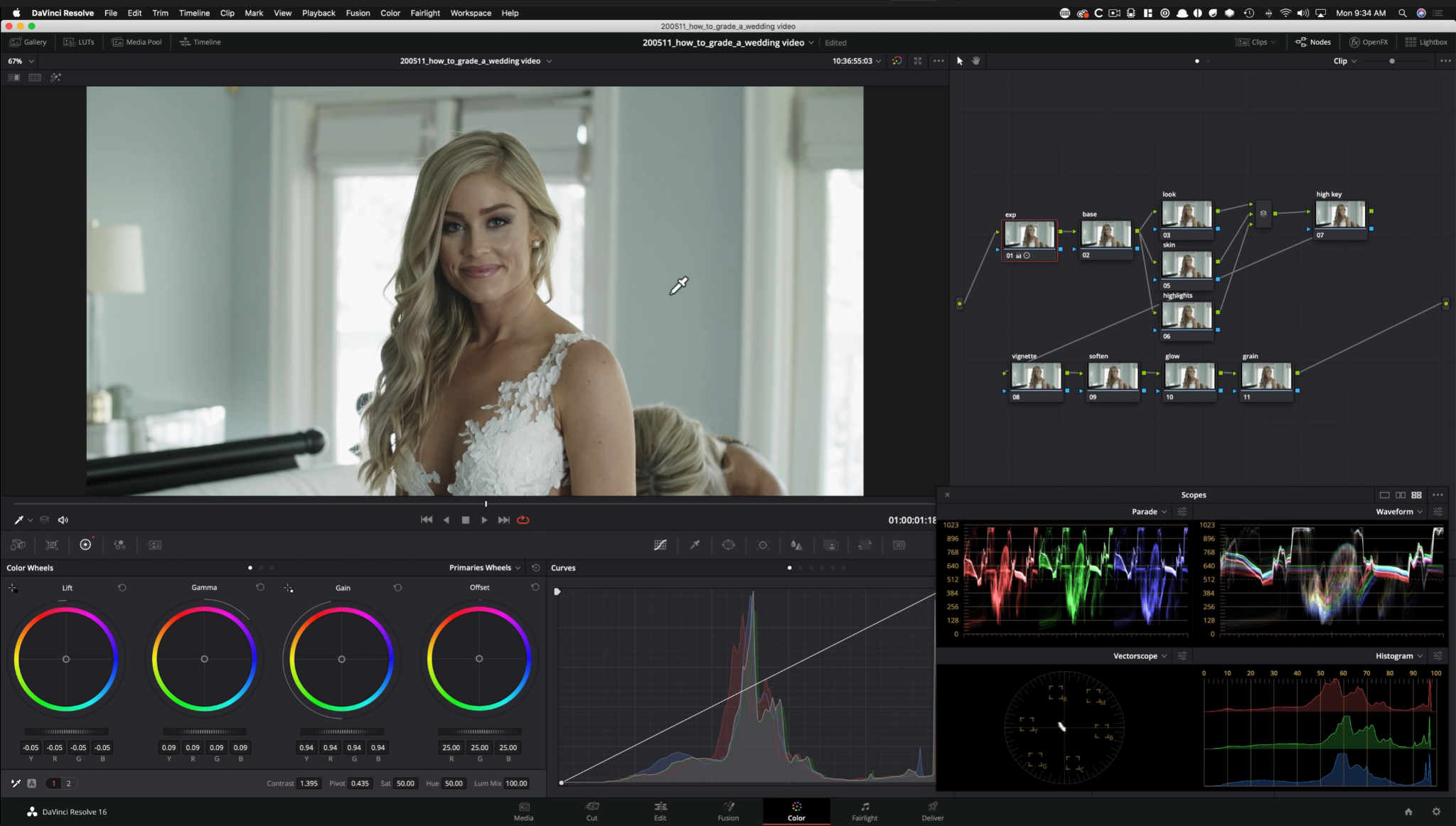
Task: Open the Tracker palette icon
Action: point(763,545)
